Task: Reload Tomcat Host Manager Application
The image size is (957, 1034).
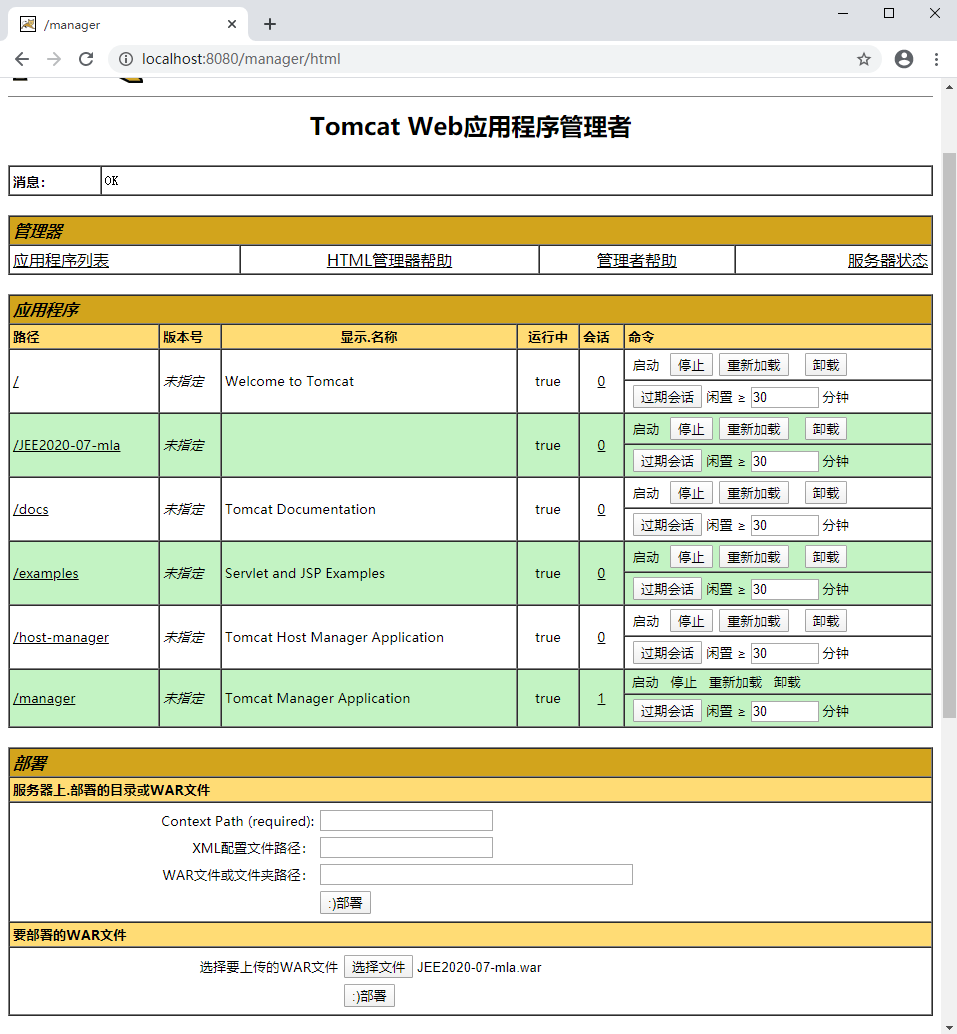Action: click(753, 621)
